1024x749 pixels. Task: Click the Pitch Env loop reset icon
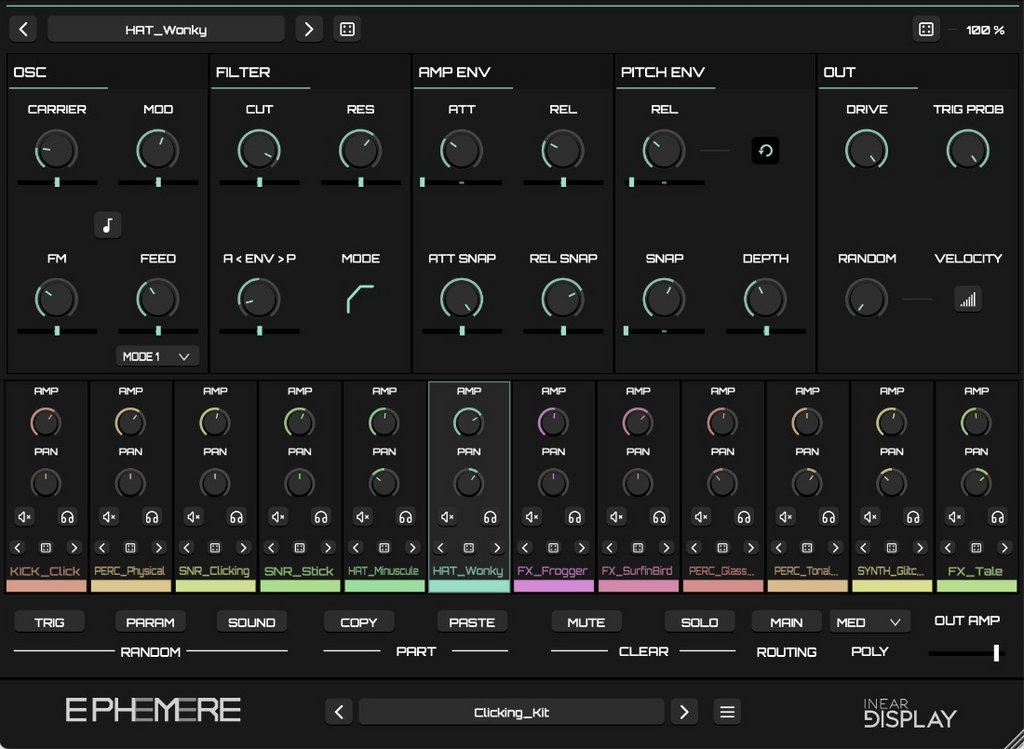(x=765, y=151)
